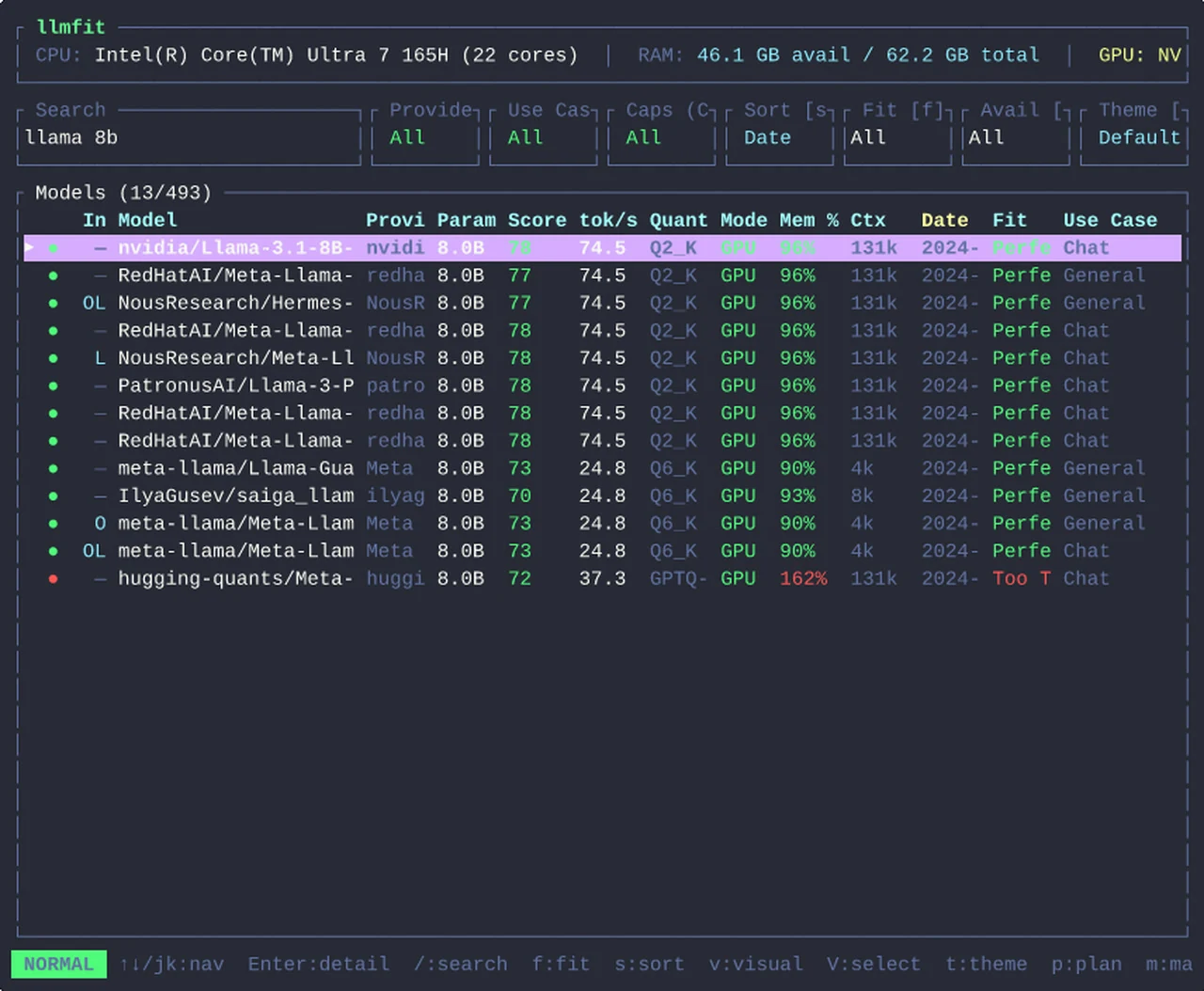Viewport: 1204px width, 991px height.
Task: Click the OL installed marker for NousResearch/Hermes
Action: coord(94,303)
